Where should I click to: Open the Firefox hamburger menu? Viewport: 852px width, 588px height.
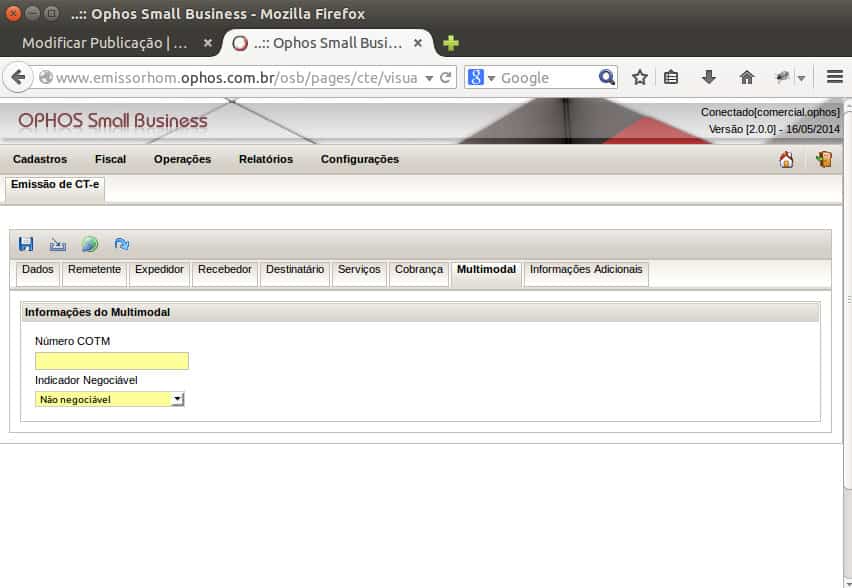pyautogui.click(x=835, y=77)
